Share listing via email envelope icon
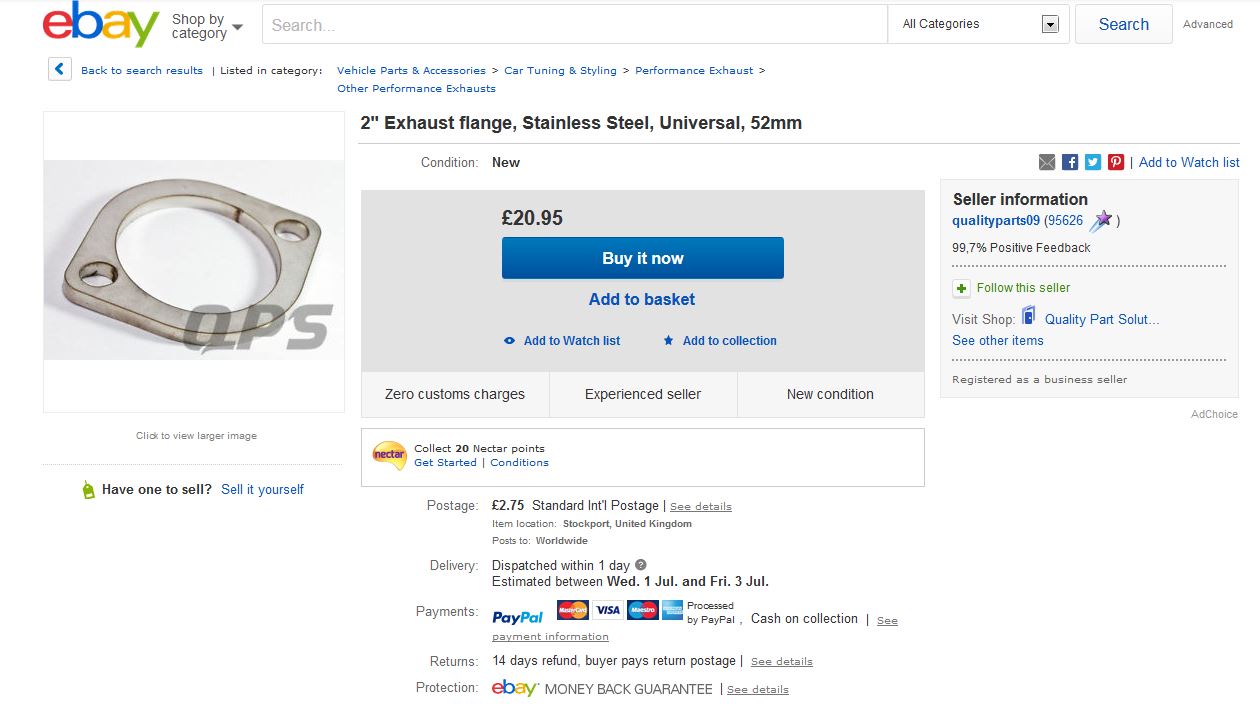1260x723 pixels. [x=1047, y=162]
